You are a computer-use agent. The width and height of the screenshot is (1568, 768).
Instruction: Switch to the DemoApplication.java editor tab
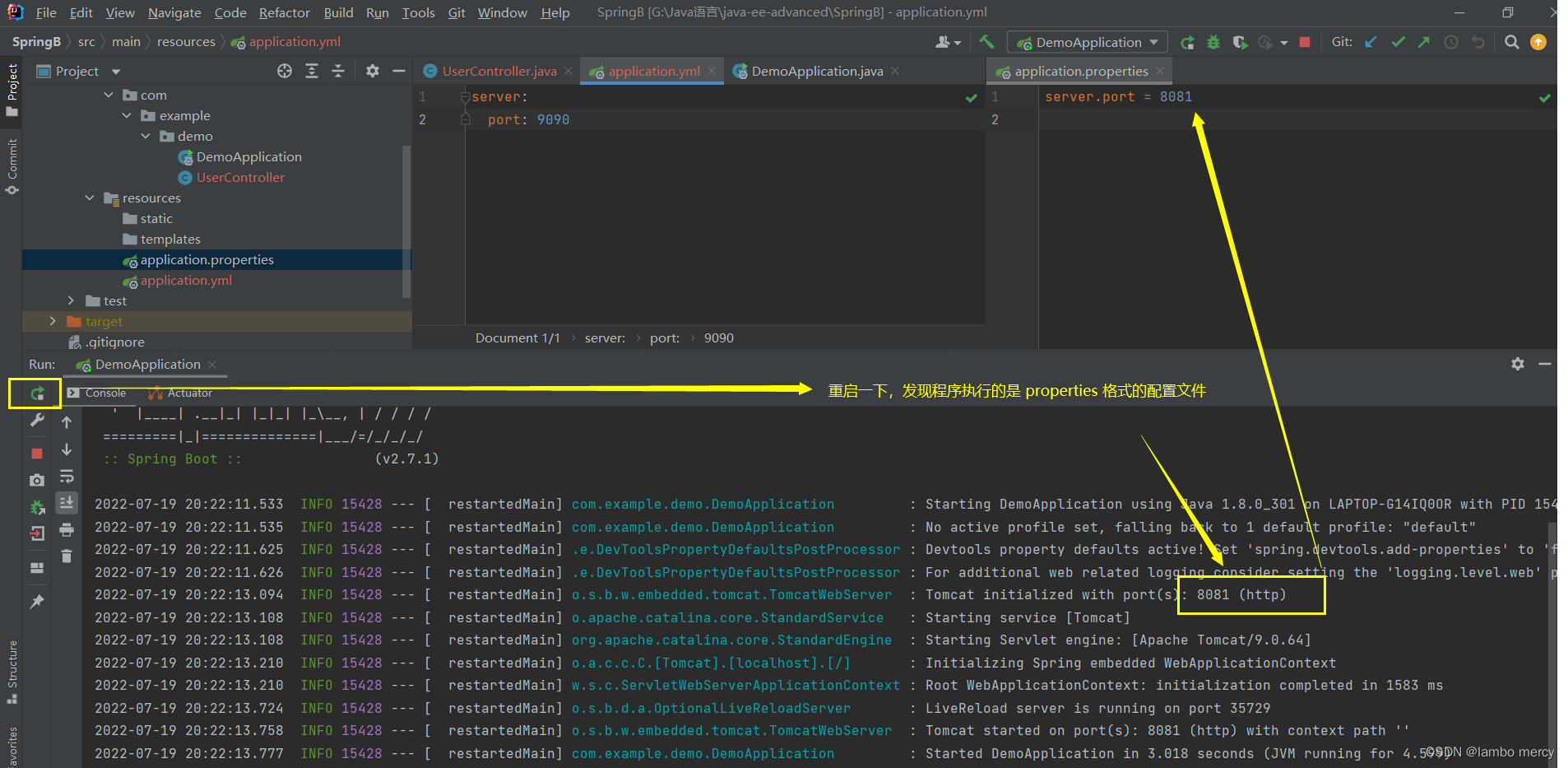tap(817, 71)
